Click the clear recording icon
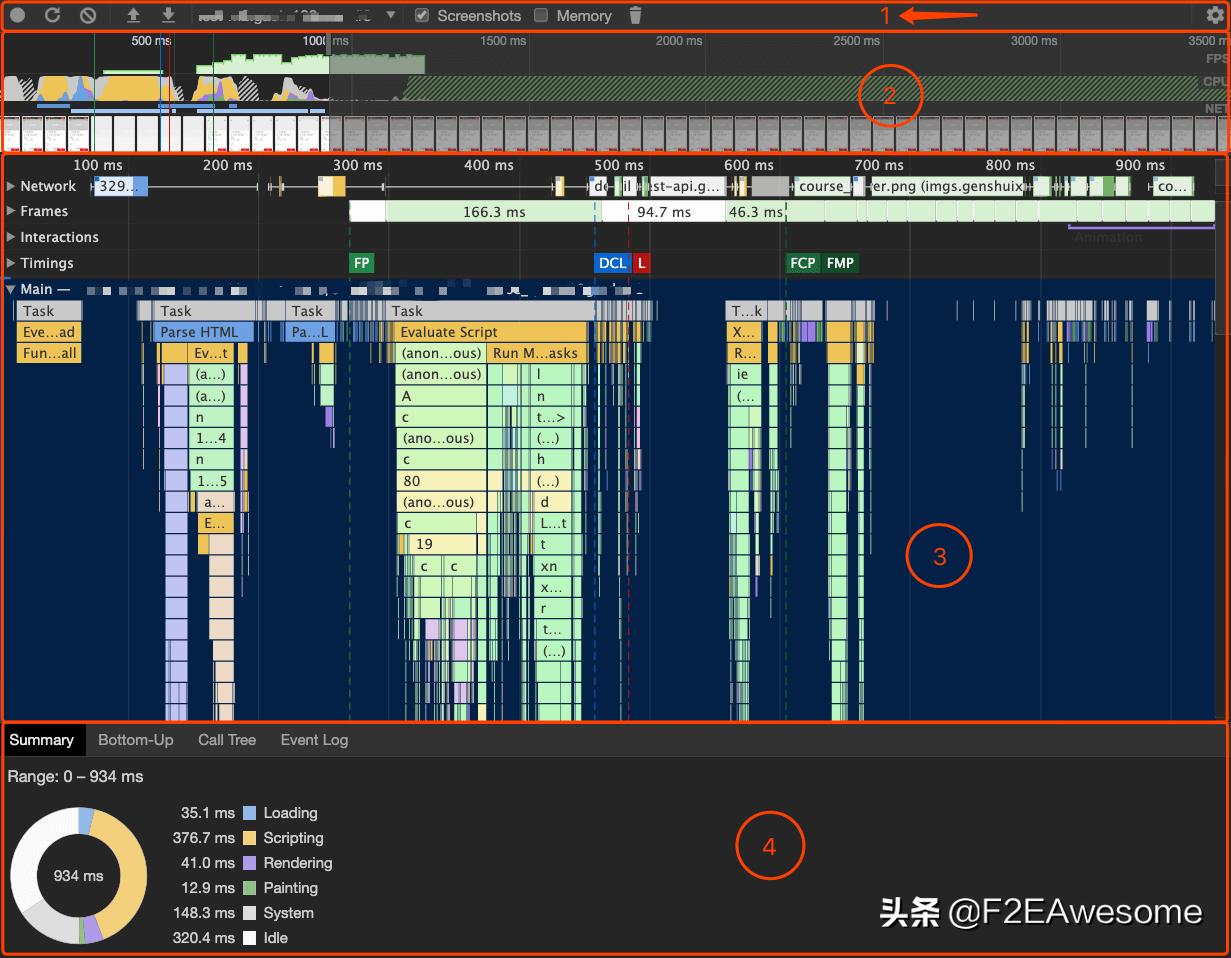This screenshot has width=1231, height=958. 88,15
